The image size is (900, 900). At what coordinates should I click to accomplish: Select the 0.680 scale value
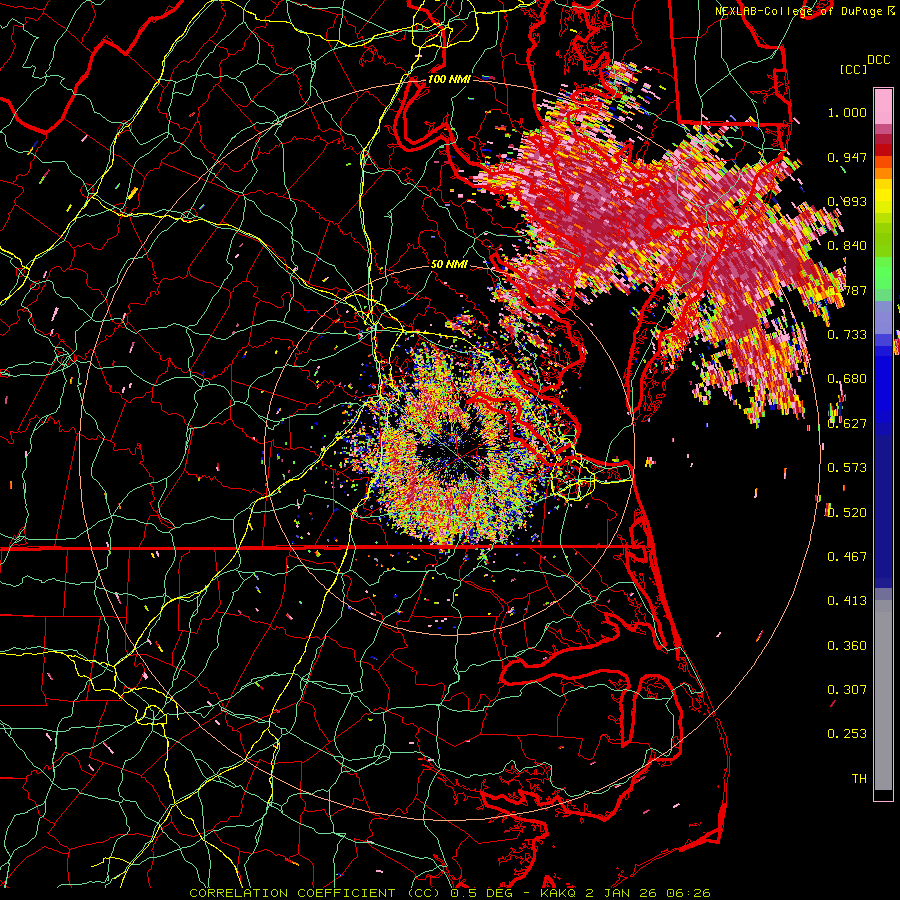(847, 379)
